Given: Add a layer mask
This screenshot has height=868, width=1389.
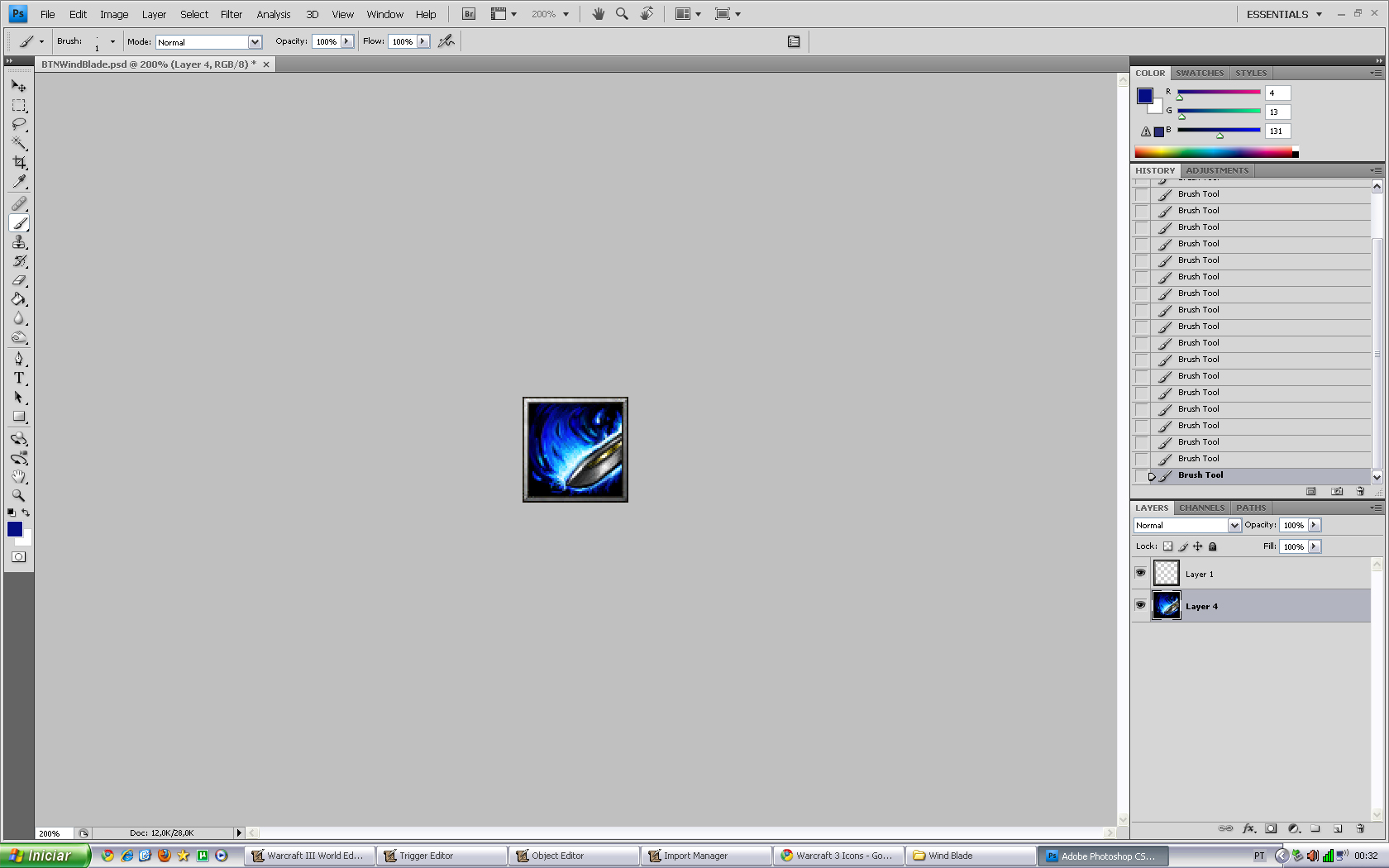Looking at the screenshot, I should [x=1271, y=828].
